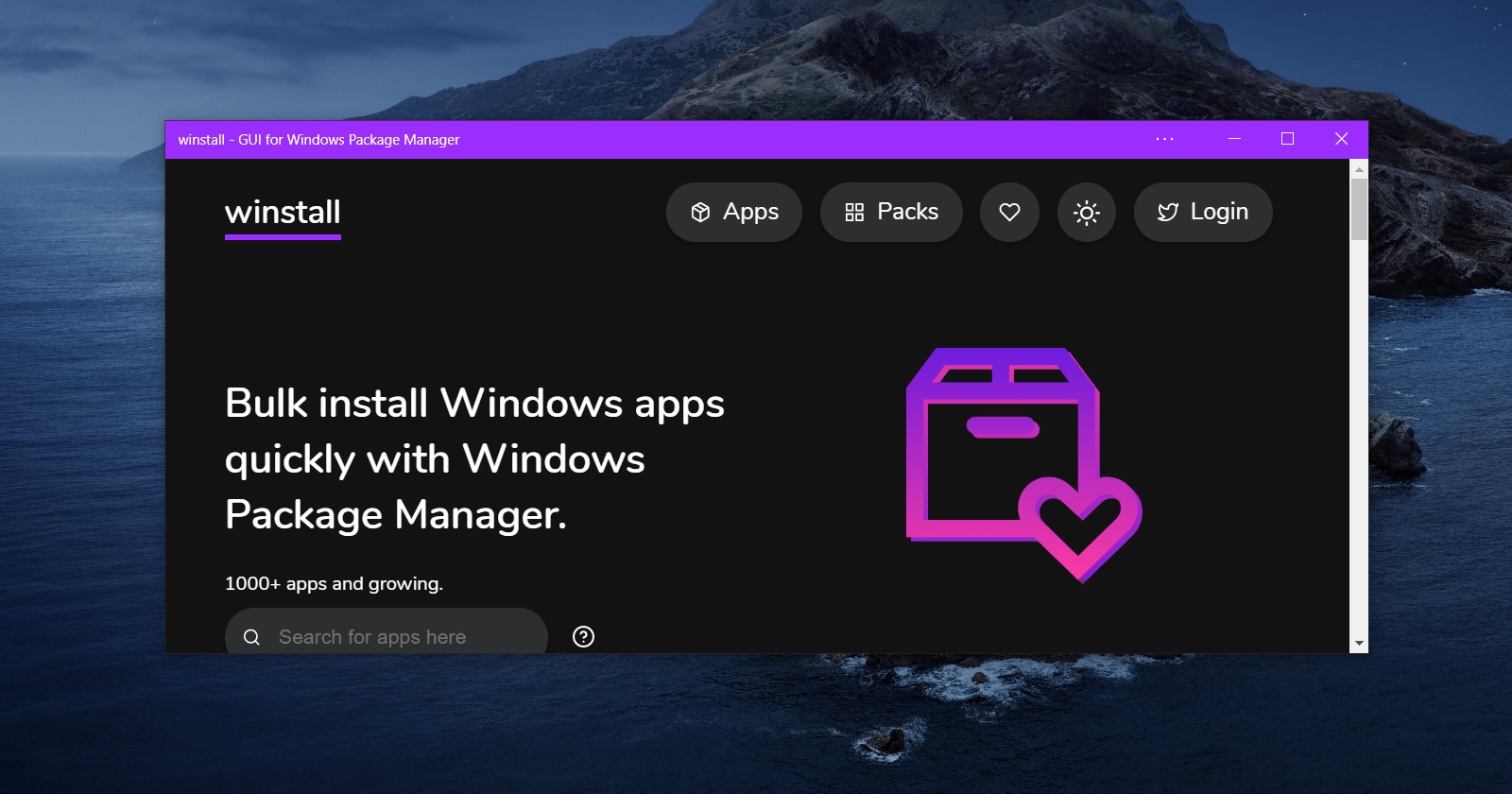Image resolution: width=1512 pixels, height=794 pixels.
Task: Click the '1000+ apps and growing' text
Action: [x=334, y=583]
